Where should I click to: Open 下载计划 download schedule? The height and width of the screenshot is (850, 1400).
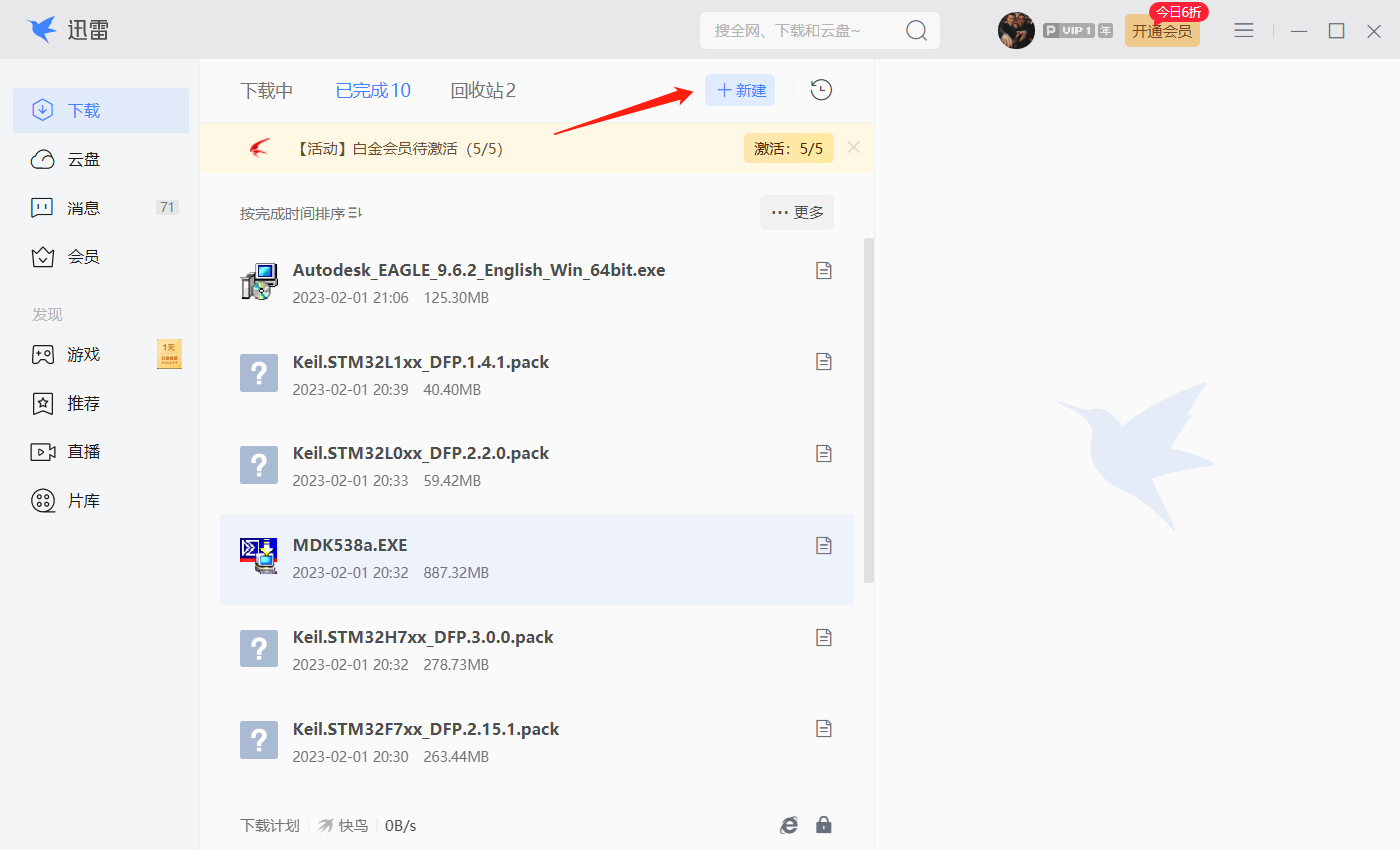tap(270, 826)
